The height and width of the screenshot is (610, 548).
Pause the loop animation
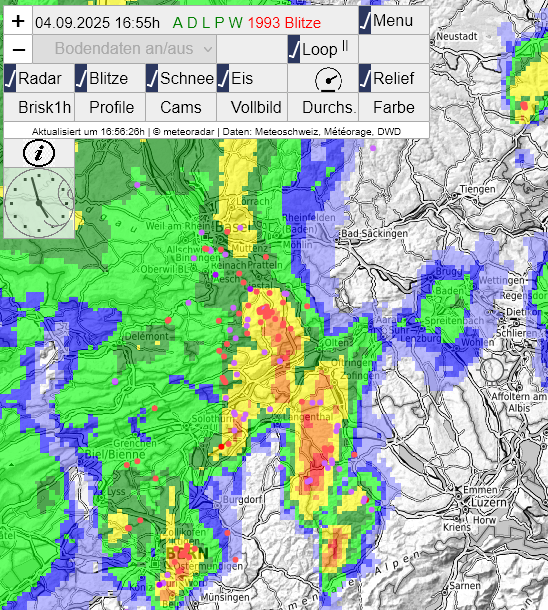click(x=323, y=49)
